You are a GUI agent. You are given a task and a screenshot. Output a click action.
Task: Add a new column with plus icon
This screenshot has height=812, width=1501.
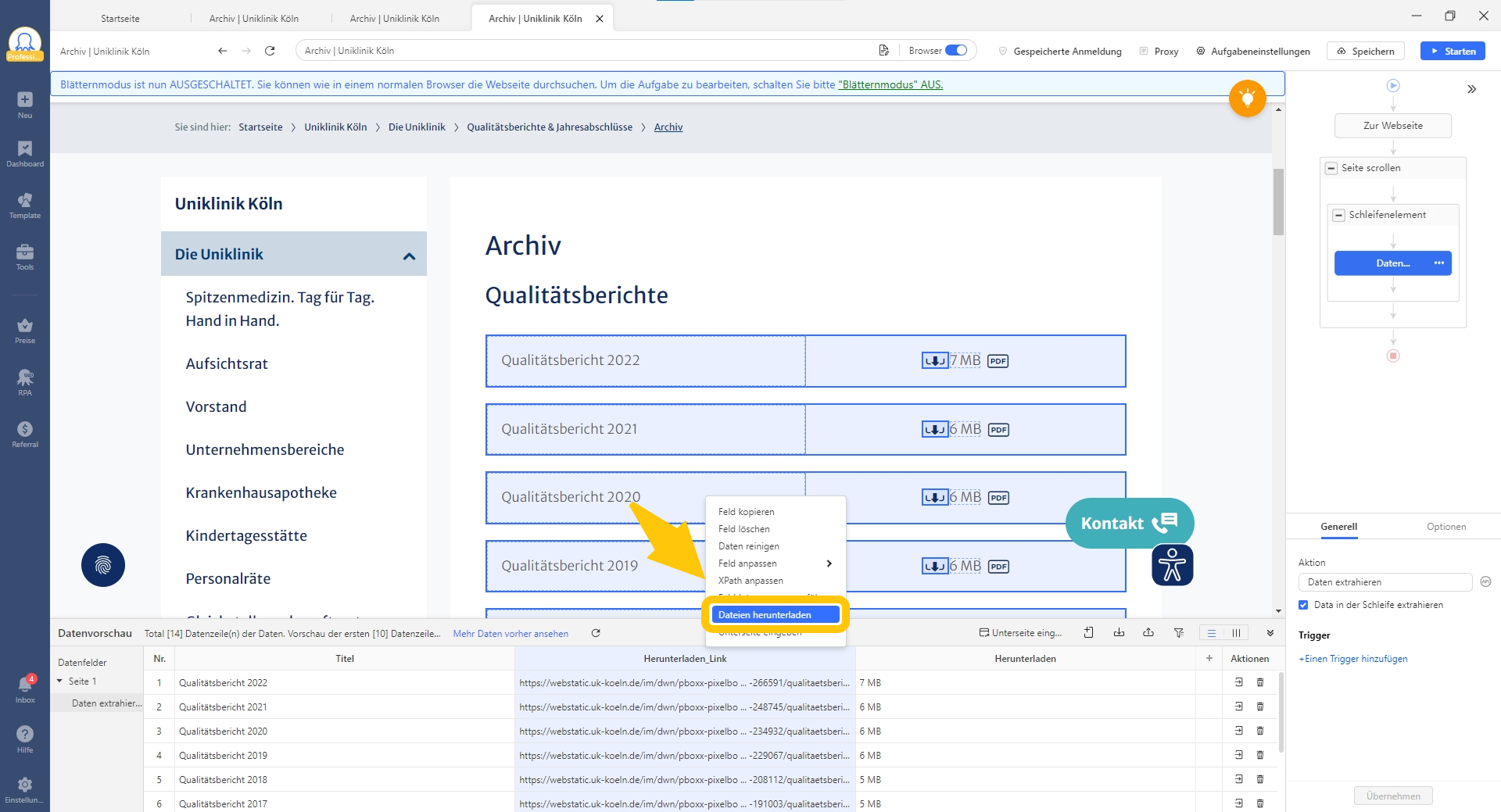tap(1209, 658)
